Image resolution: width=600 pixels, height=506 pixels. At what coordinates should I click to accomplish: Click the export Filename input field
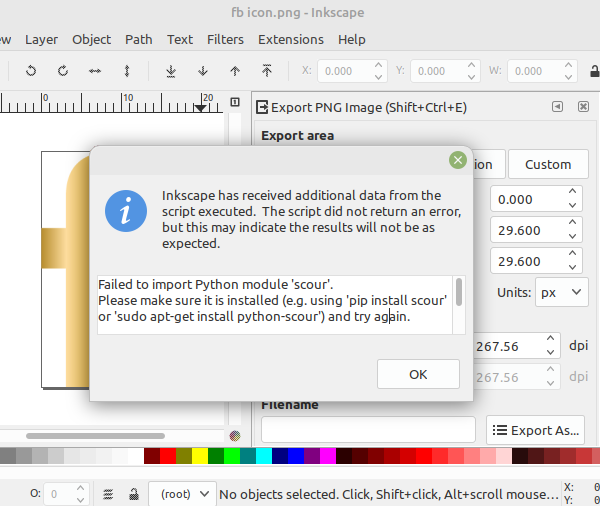click(x=368, y=430)
